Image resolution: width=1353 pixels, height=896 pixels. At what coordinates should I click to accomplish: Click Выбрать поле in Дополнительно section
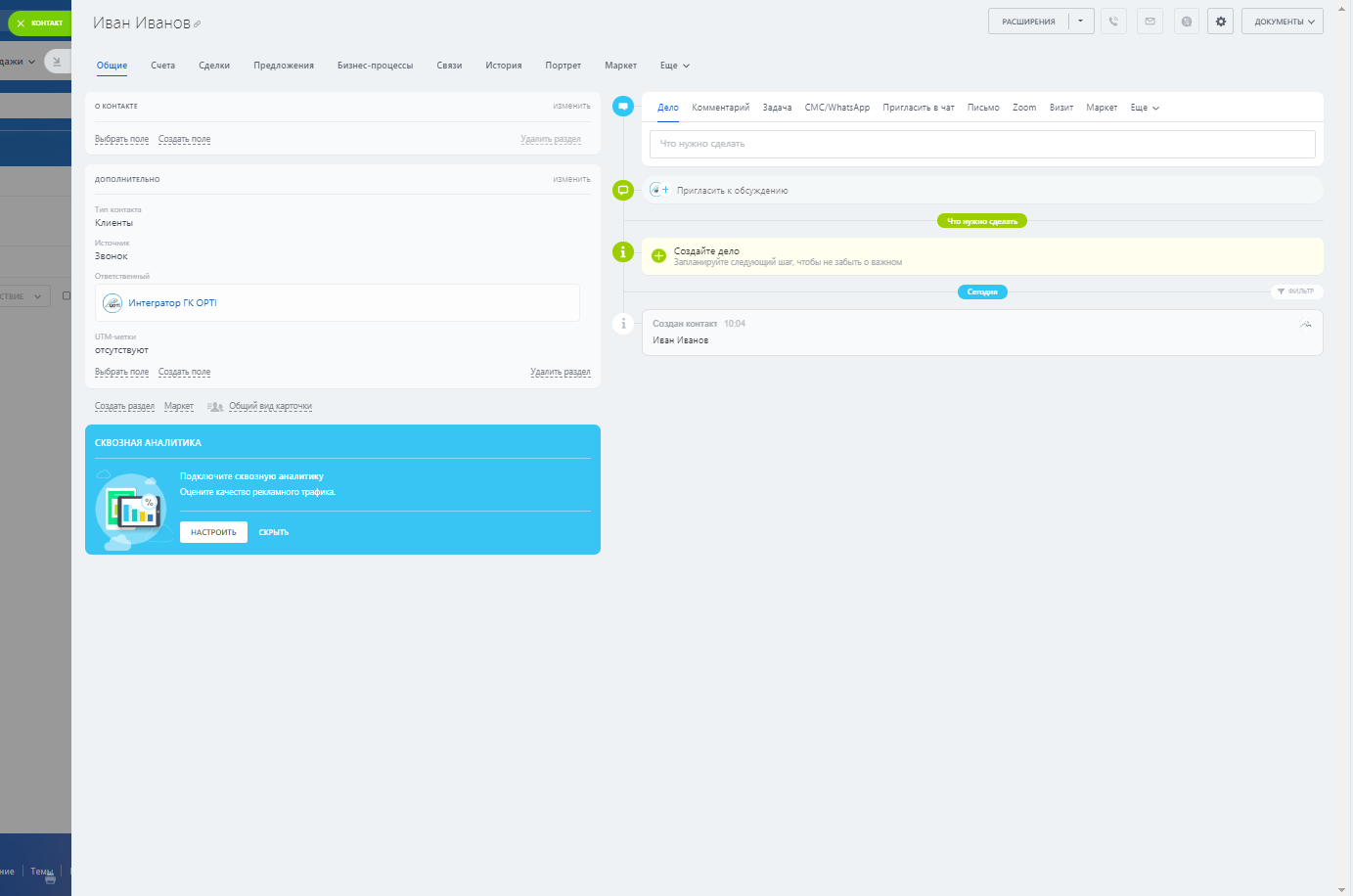click(121, 372)
